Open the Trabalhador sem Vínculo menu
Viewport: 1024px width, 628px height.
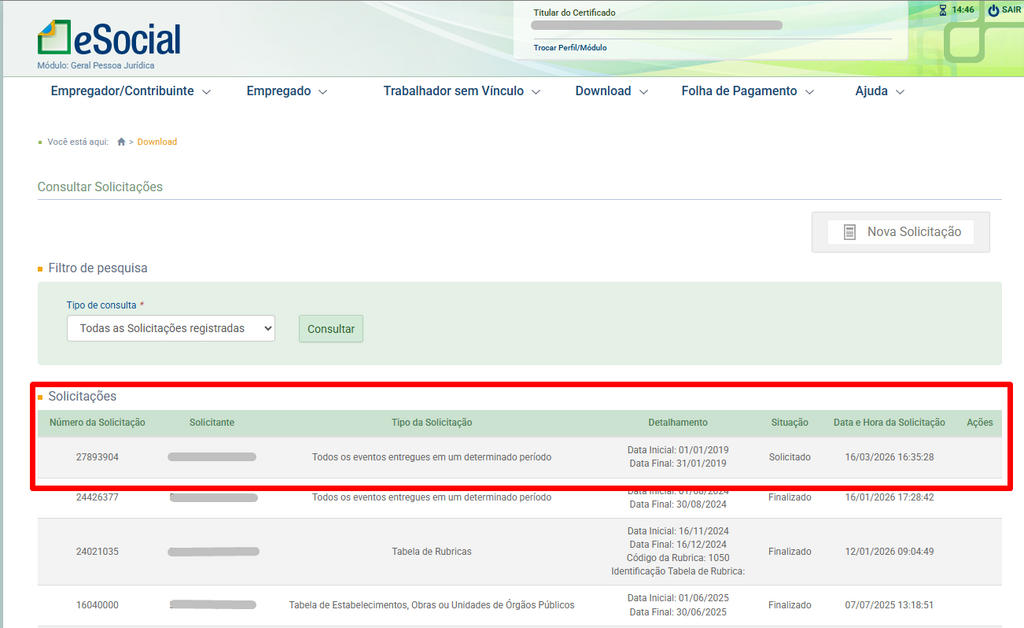pyautogui.click(x=453, y=91)
